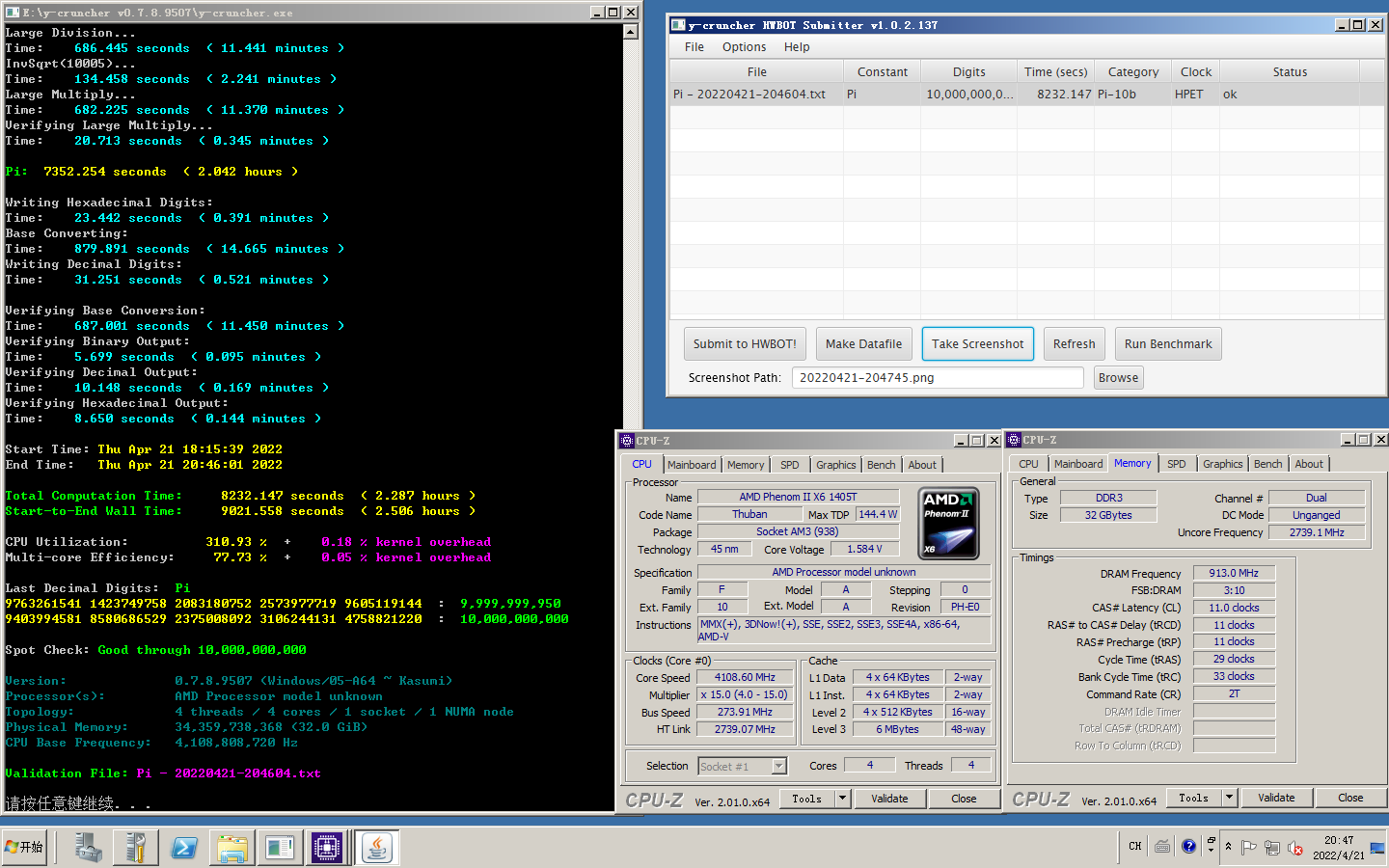Click the Run Benchmark button
1389x868 pixels.
point(1168,344)
